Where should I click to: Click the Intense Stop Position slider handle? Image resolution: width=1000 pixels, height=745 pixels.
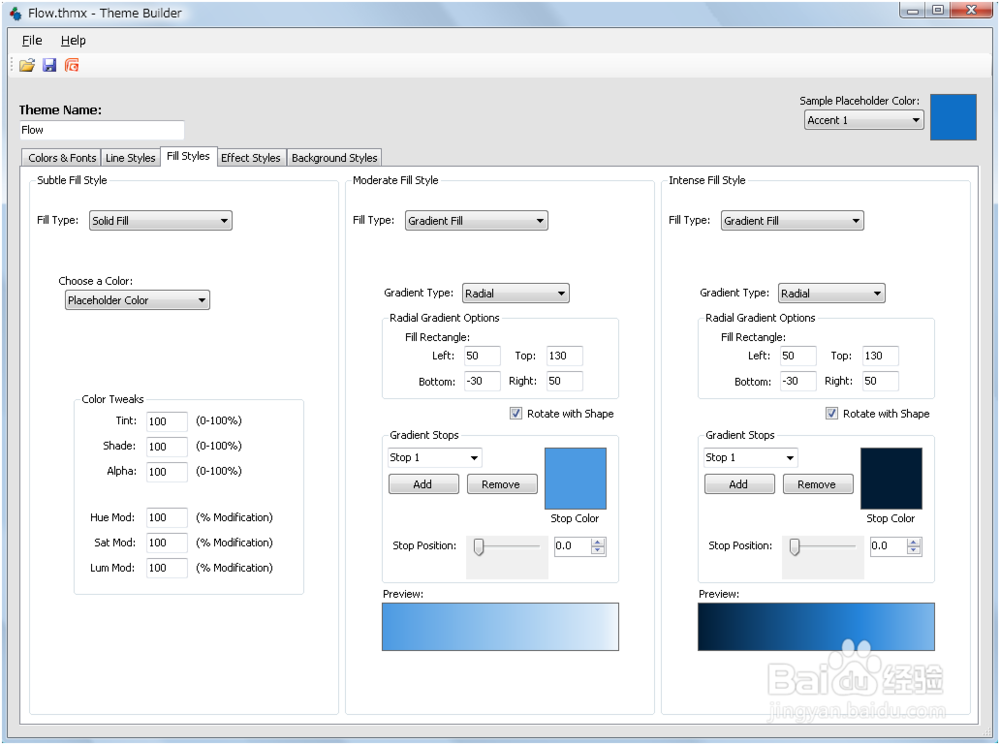tap(795, 547)
